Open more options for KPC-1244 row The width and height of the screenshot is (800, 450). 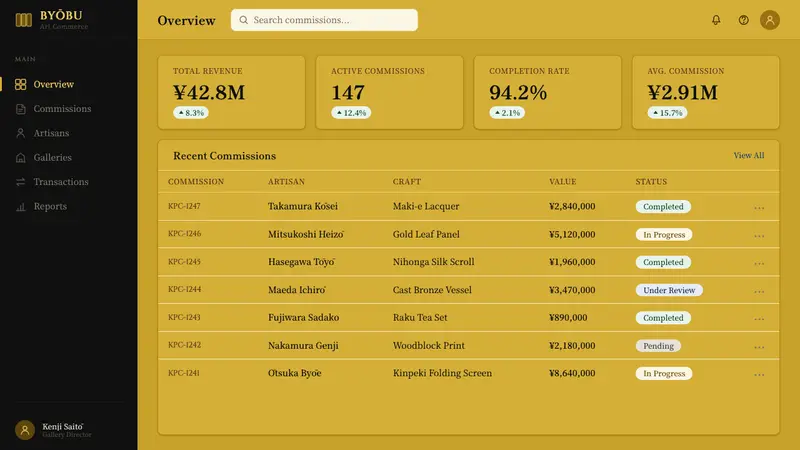(x=759, y=291)
